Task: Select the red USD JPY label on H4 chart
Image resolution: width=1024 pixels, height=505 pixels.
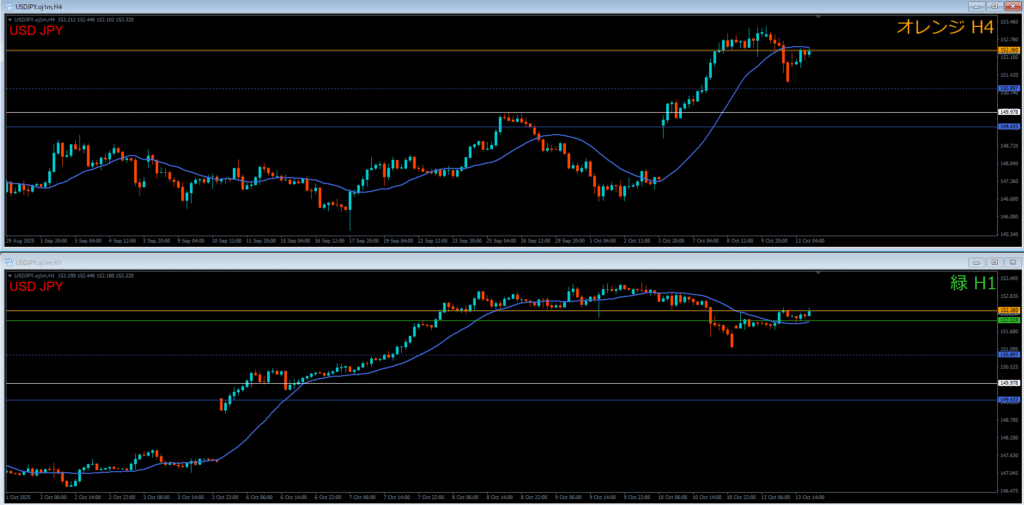Action: 38,31
